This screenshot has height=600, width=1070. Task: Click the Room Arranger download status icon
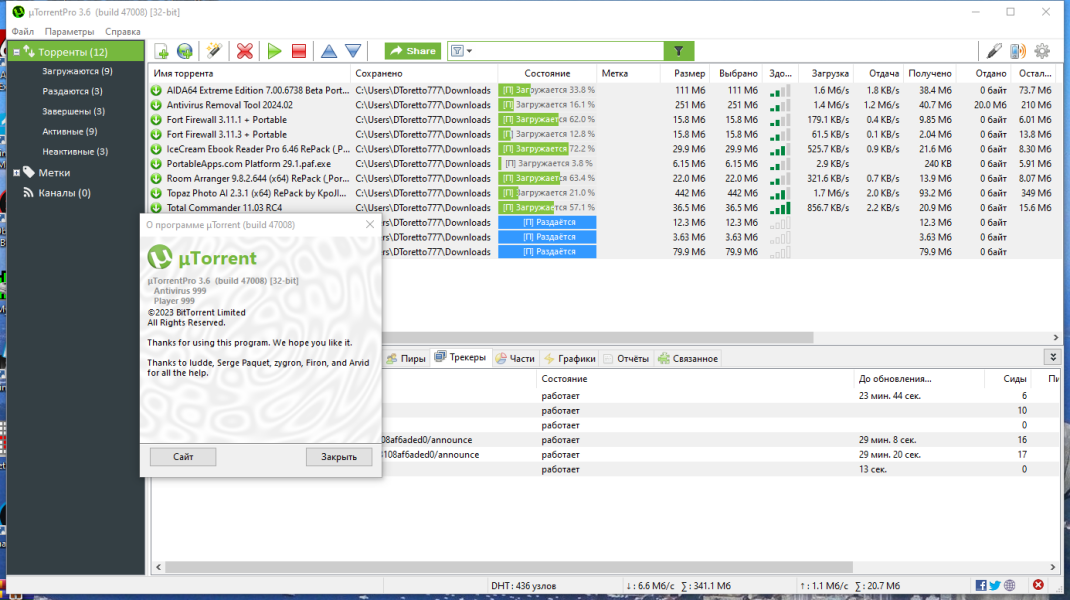(x=156, y=178)
